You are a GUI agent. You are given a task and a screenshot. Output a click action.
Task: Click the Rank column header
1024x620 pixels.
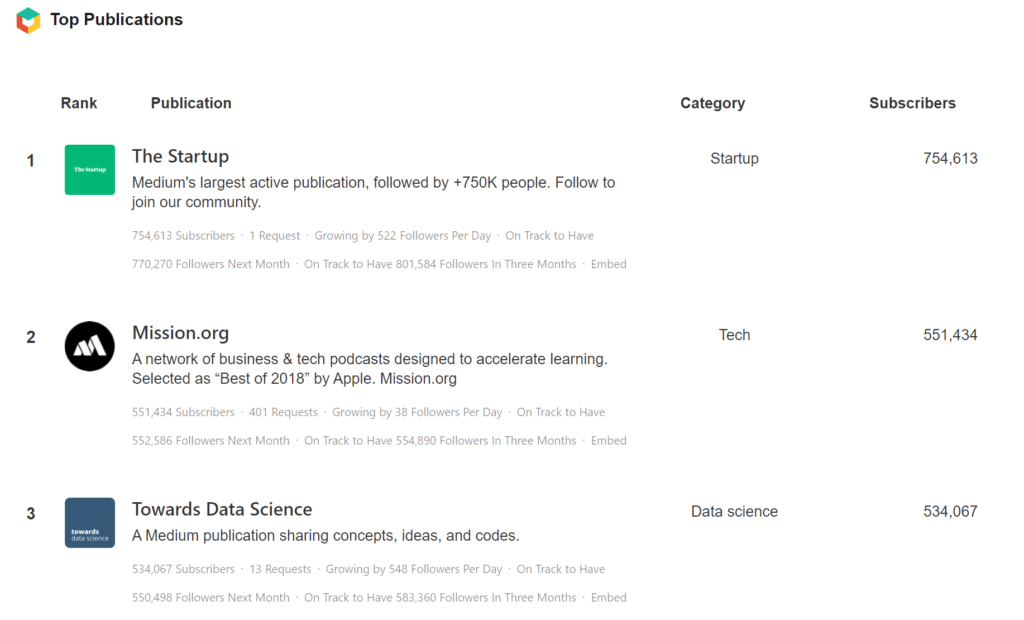(x=79, y=103)
